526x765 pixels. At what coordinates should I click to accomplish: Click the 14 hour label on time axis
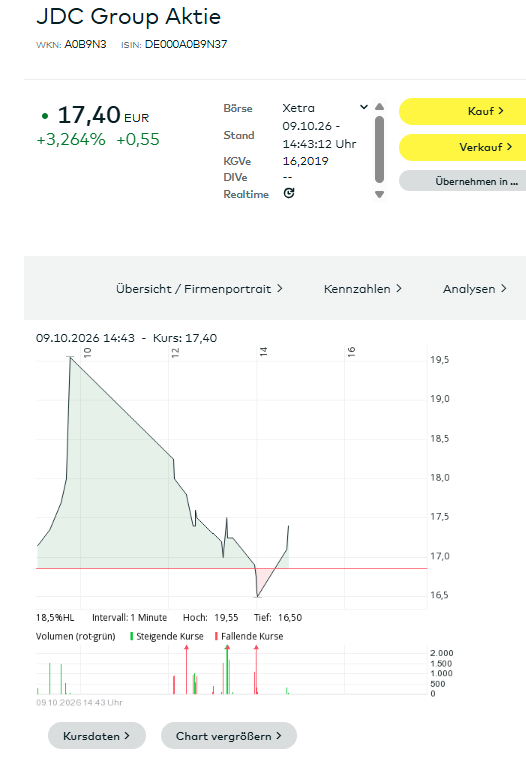point(263,352)
